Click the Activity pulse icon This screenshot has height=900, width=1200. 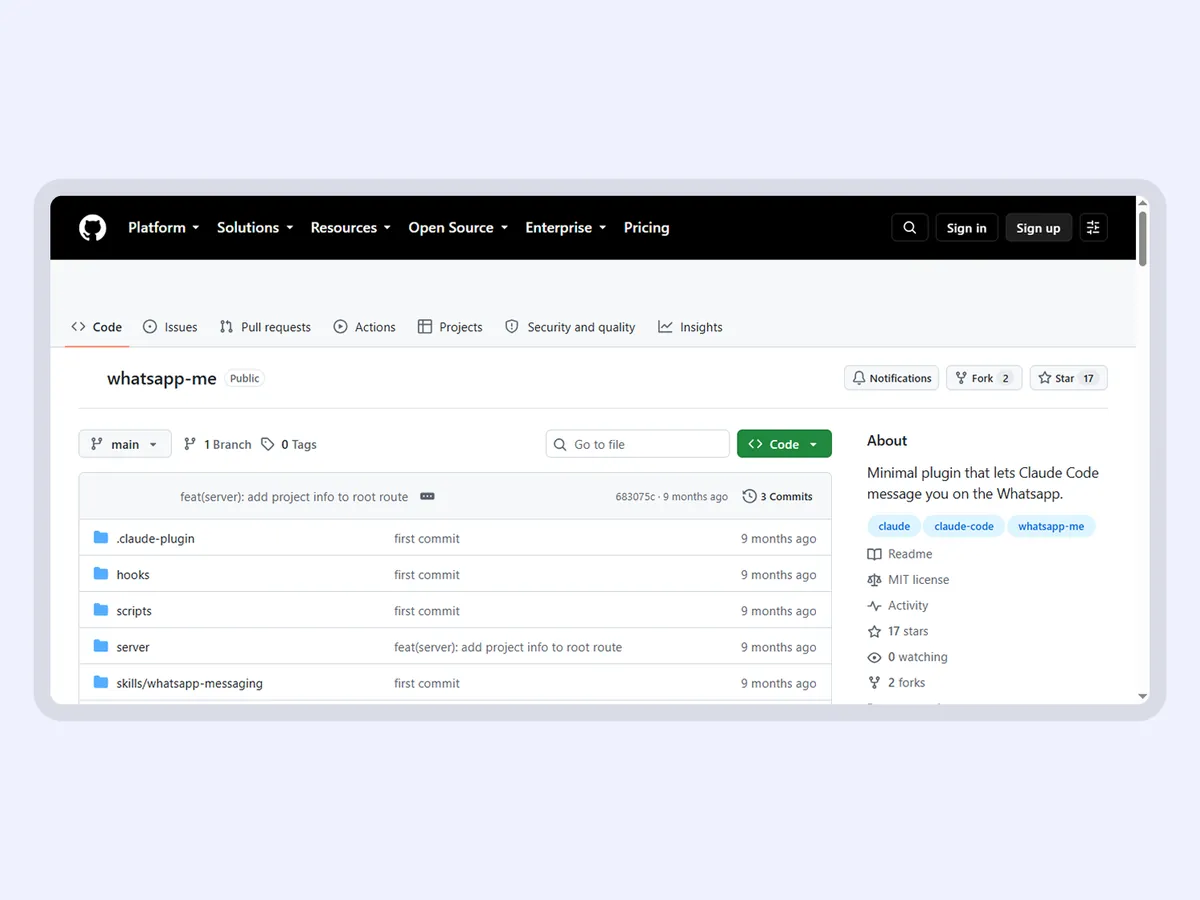click(x=875, y=606)
